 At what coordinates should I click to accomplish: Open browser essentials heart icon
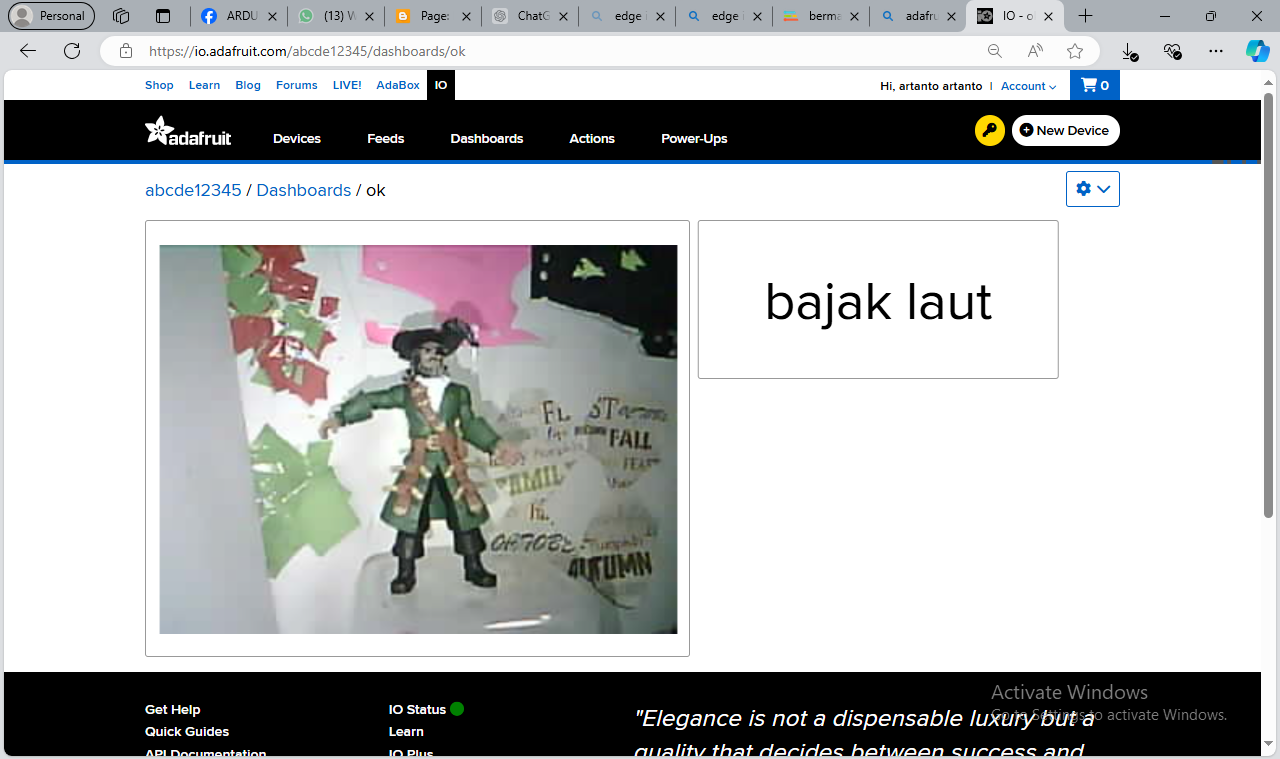pos(1172,51)
